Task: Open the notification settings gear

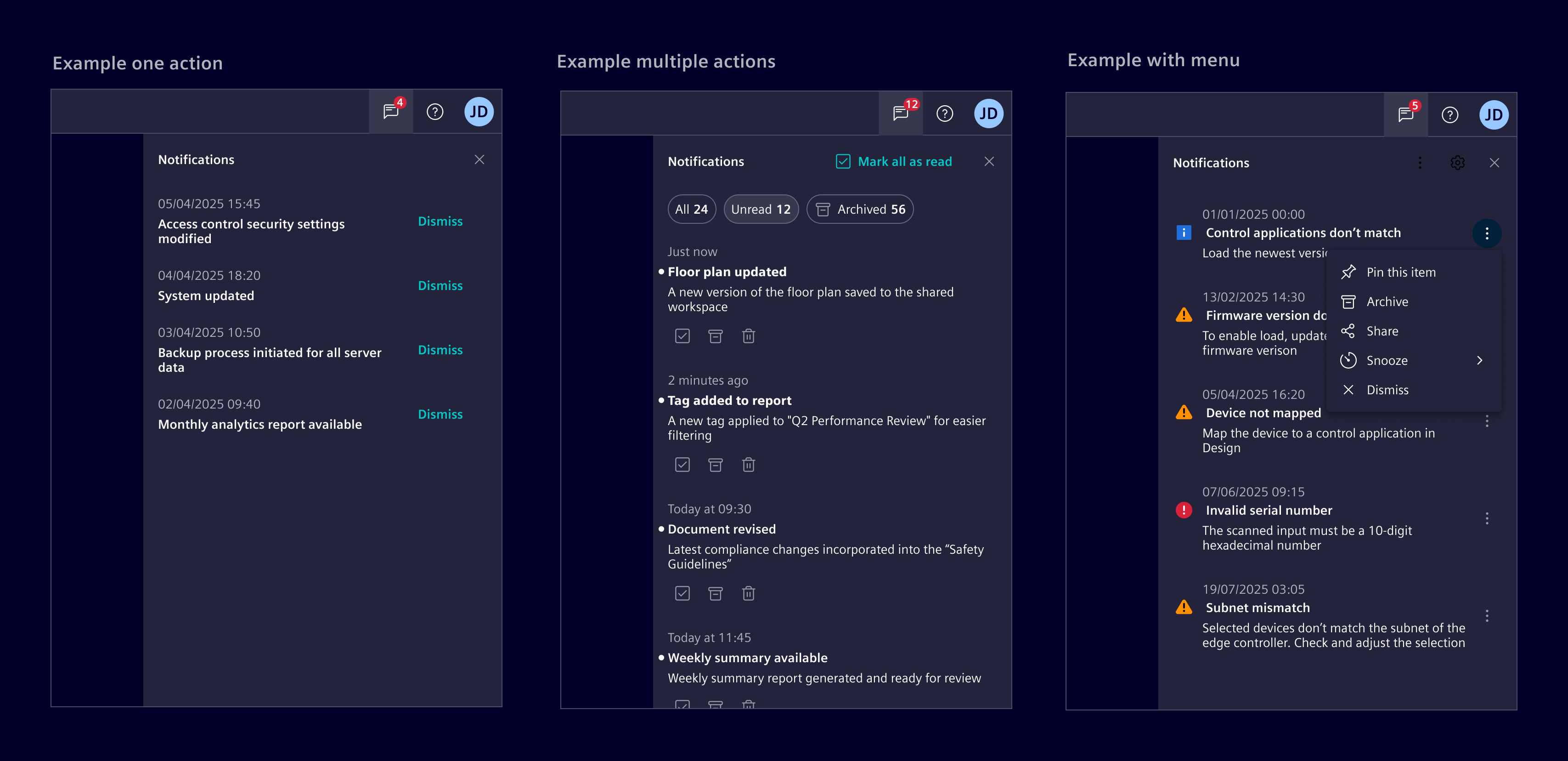Action: [x=1458, y=163]
